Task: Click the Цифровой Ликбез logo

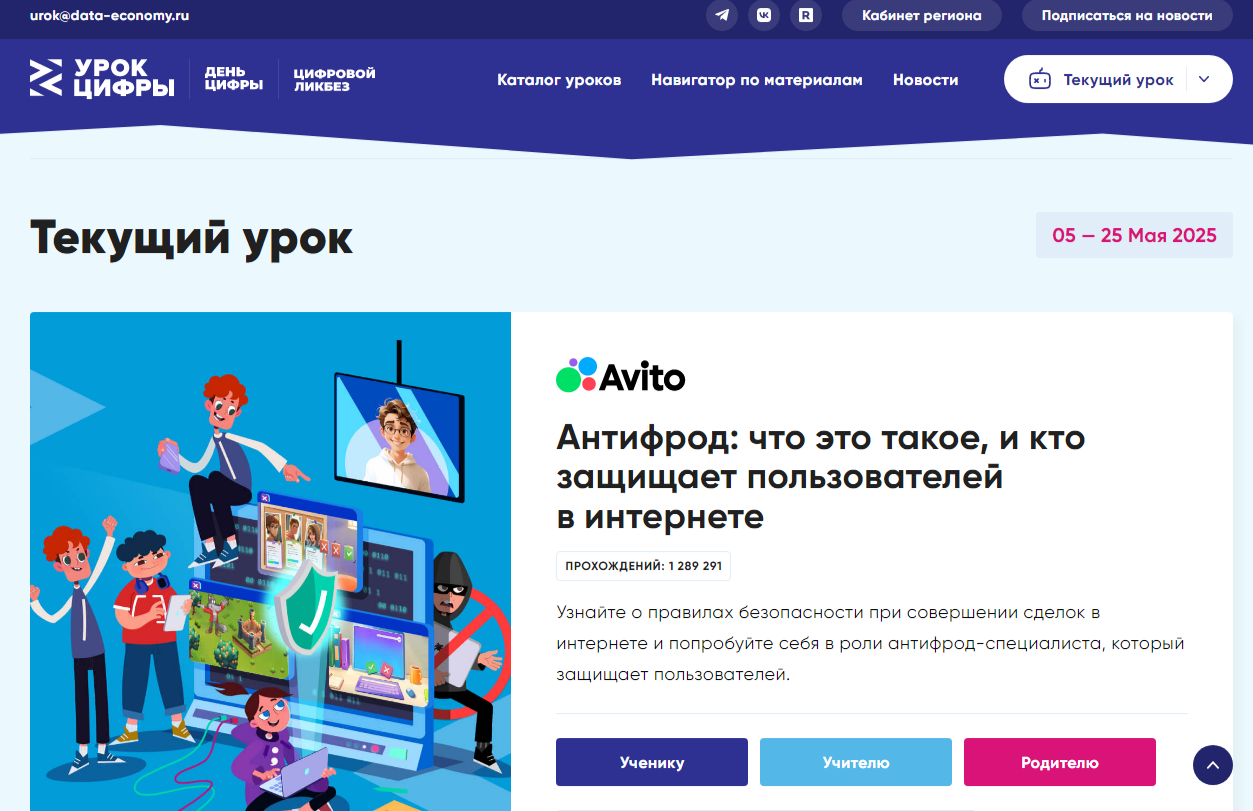Action: tap(334, 79)
